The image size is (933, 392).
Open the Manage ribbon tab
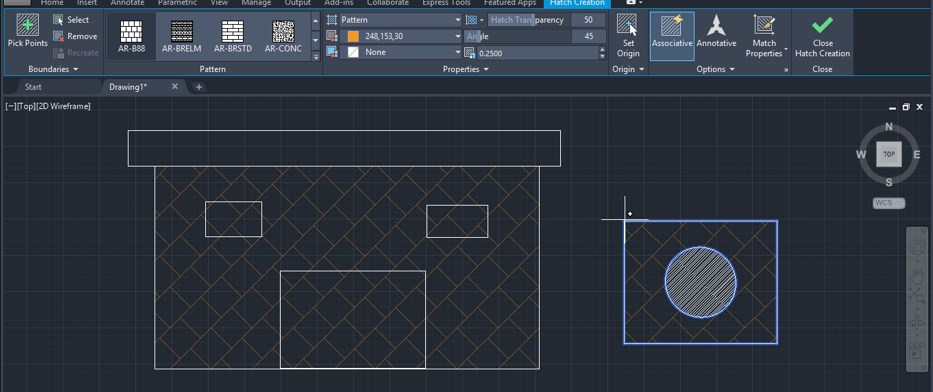pos(256,2)
